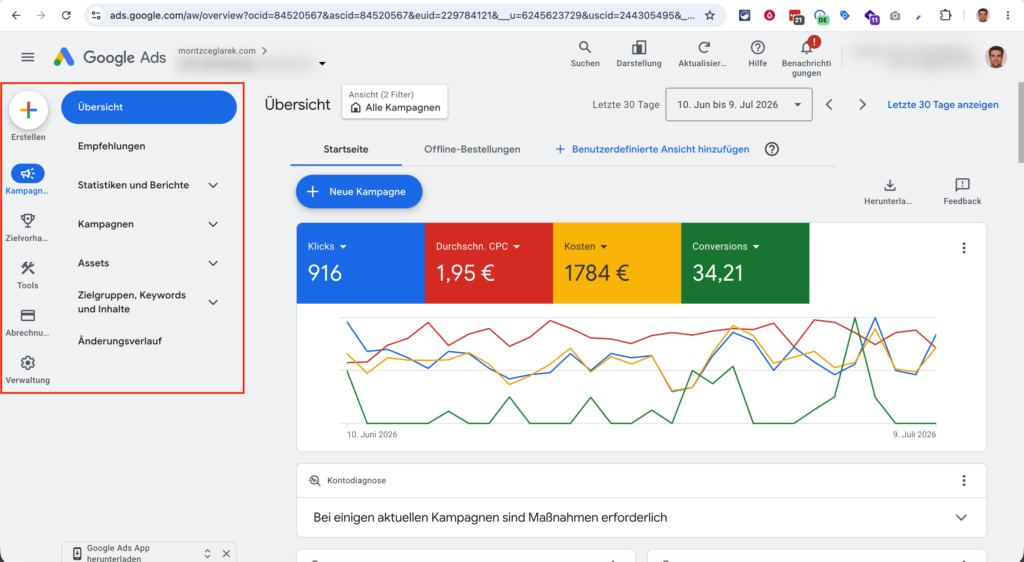Viewport: 1024px width, 562px height.
Task: Open the Kosten metric dropdown
Action: coord(603,247)
